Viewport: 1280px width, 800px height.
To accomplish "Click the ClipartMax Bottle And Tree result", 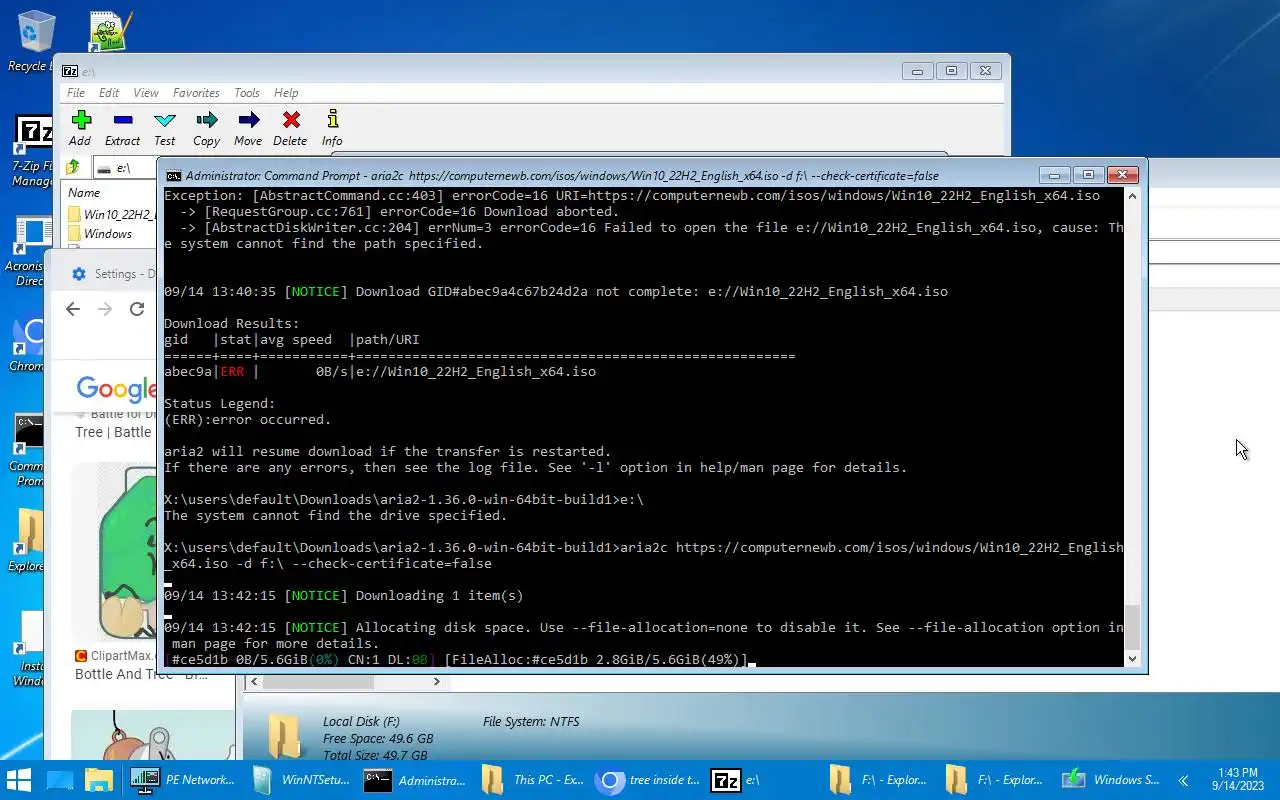I will click(x=141, y=665).
